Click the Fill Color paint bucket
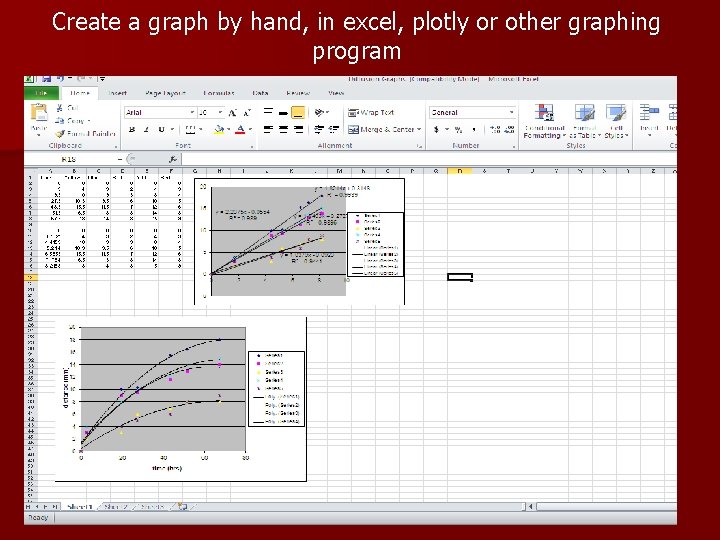Image resolution: width=720 pixels, height=540 pixels. (219, 130)
